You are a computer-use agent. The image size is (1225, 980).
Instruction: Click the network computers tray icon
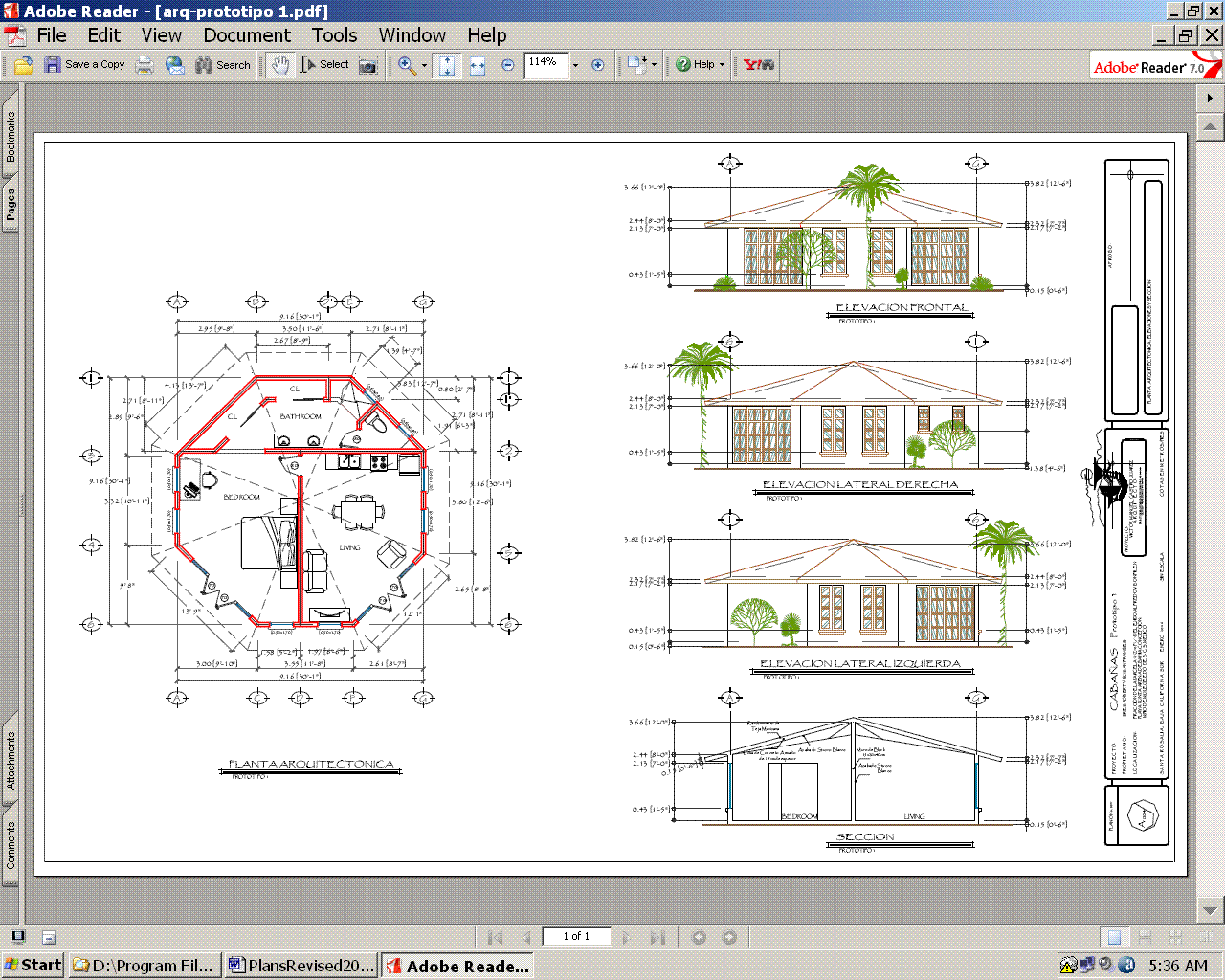pos(1087,965)
